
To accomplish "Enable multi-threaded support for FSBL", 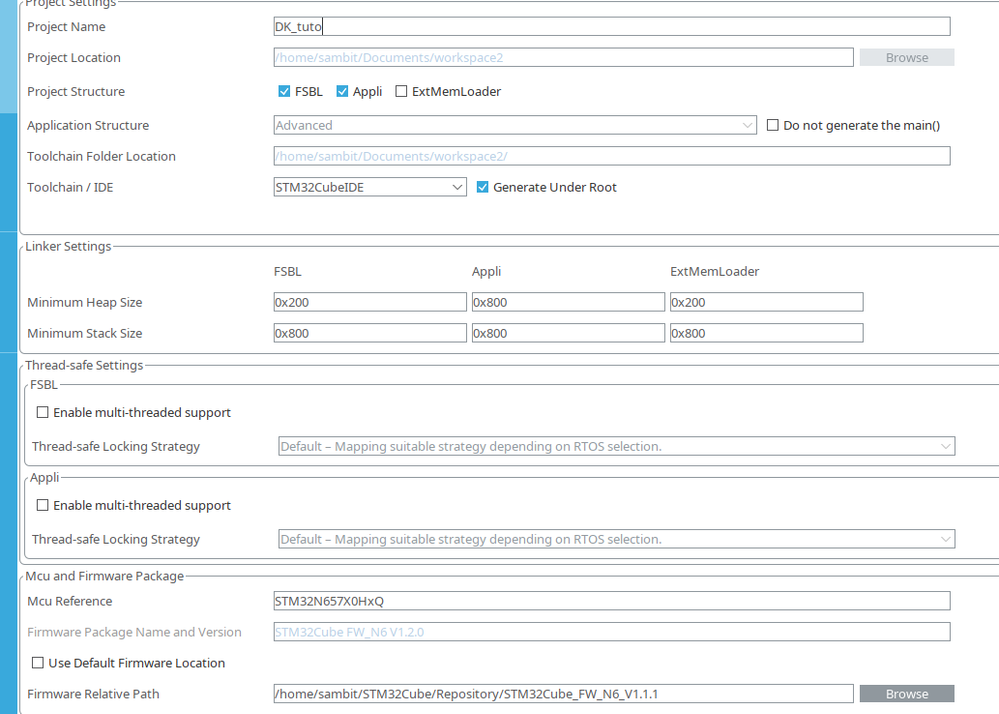I will (43, 413).
